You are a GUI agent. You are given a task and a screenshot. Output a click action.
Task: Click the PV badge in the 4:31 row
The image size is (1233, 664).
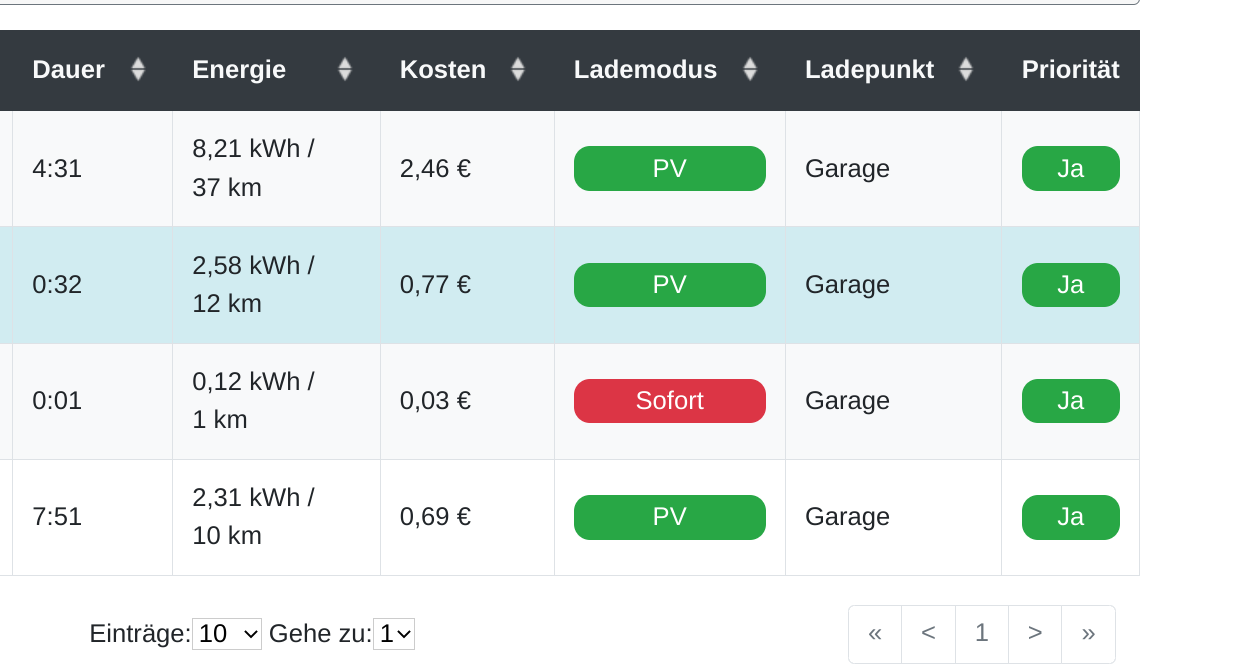(x=669, y=168)
